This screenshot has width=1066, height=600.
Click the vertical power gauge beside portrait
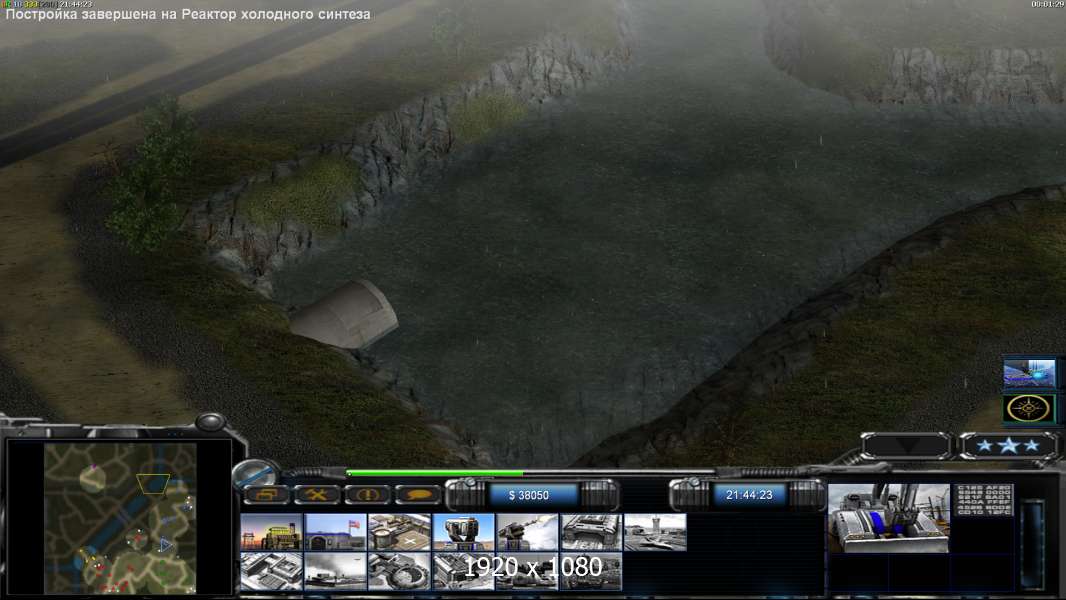click(x=1034, y=544)
